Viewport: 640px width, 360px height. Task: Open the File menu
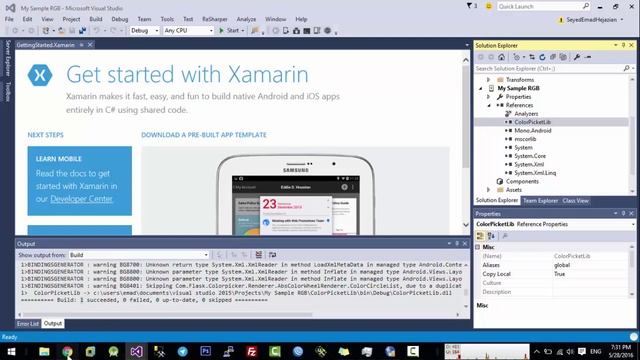[x=9, y=19]
